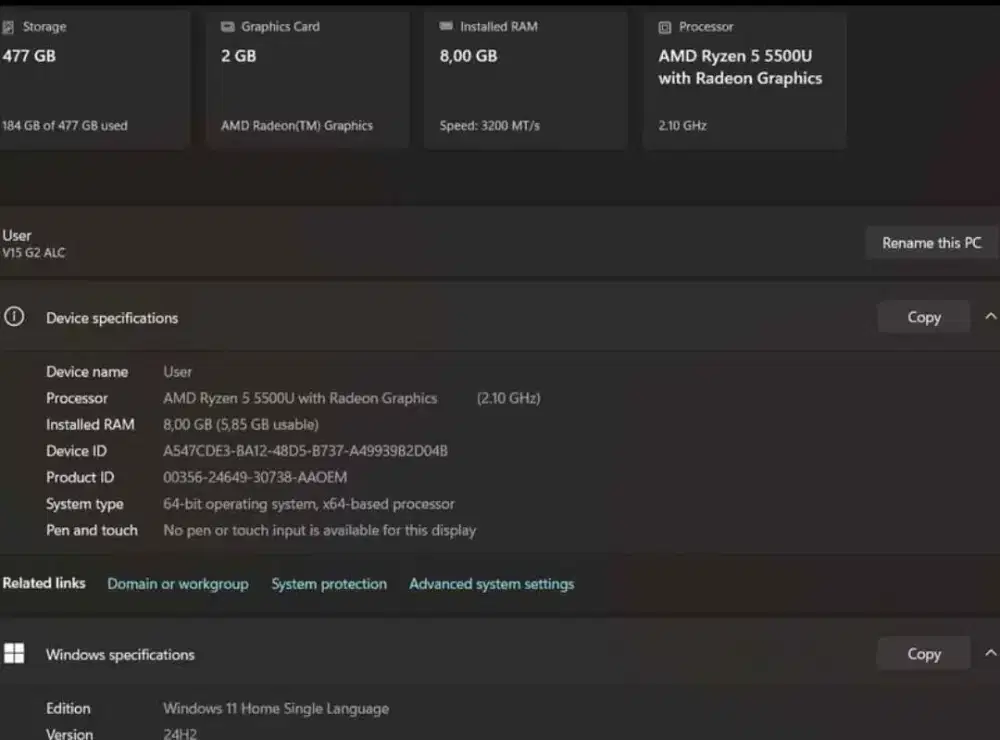
Task: Copy the Device specifications details
Action: pos(922,316)
